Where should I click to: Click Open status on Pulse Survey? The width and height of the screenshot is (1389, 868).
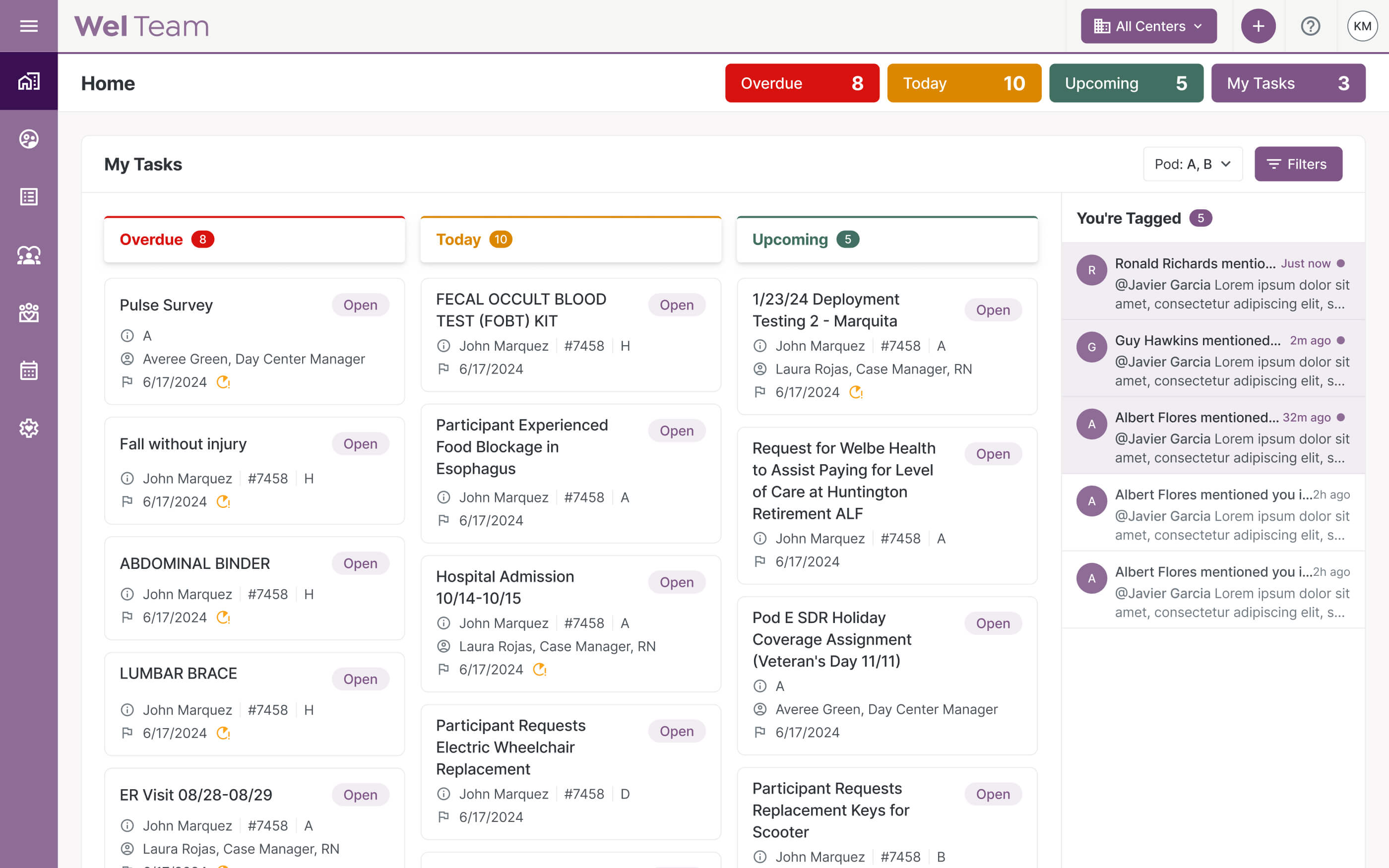tap(361, 305)
